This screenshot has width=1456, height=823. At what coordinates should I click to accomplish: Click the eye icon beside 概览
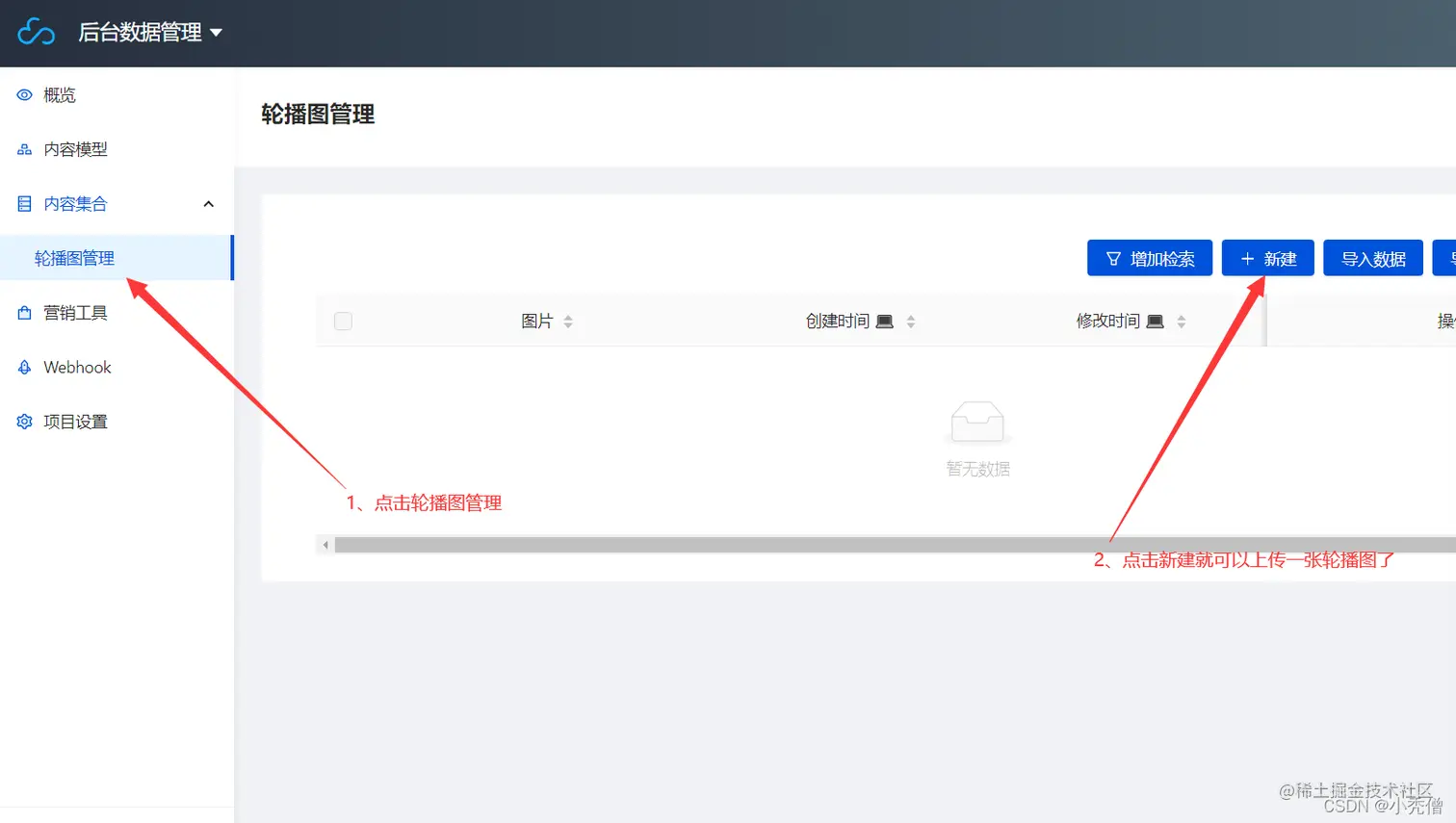(x=23, y=94)
